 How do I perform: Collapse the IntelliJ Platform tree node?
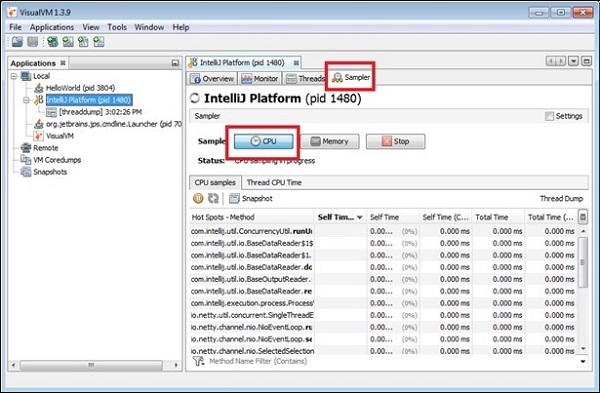pos(26,100)
